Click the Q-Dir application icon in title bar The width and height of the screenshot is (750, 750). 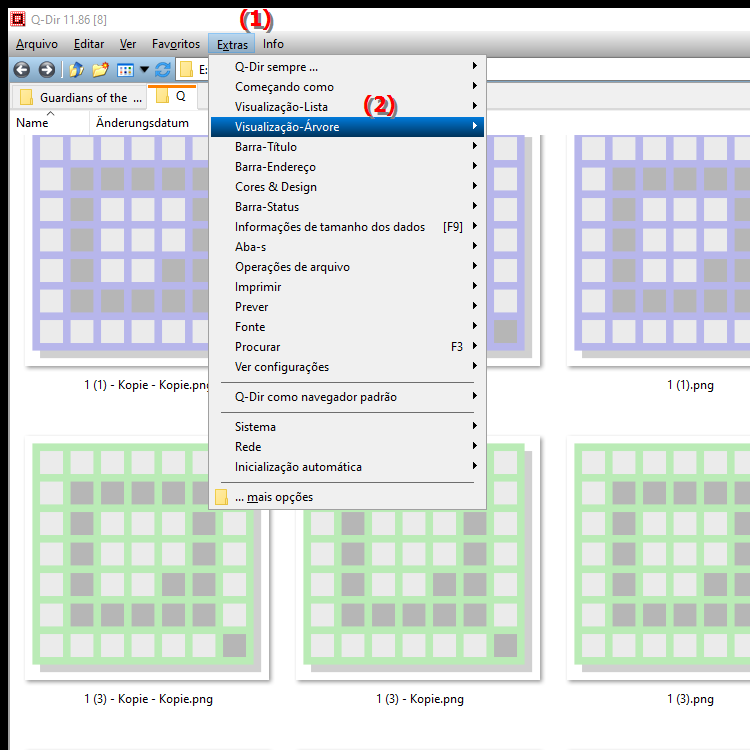18,19
